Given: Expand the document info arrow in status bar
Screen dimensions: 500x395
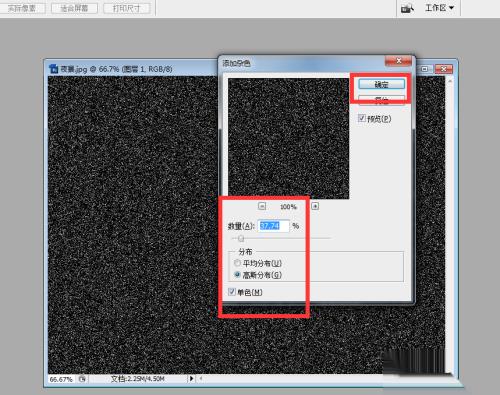Looking at the screenshot, I should click(x=191, y=378).
